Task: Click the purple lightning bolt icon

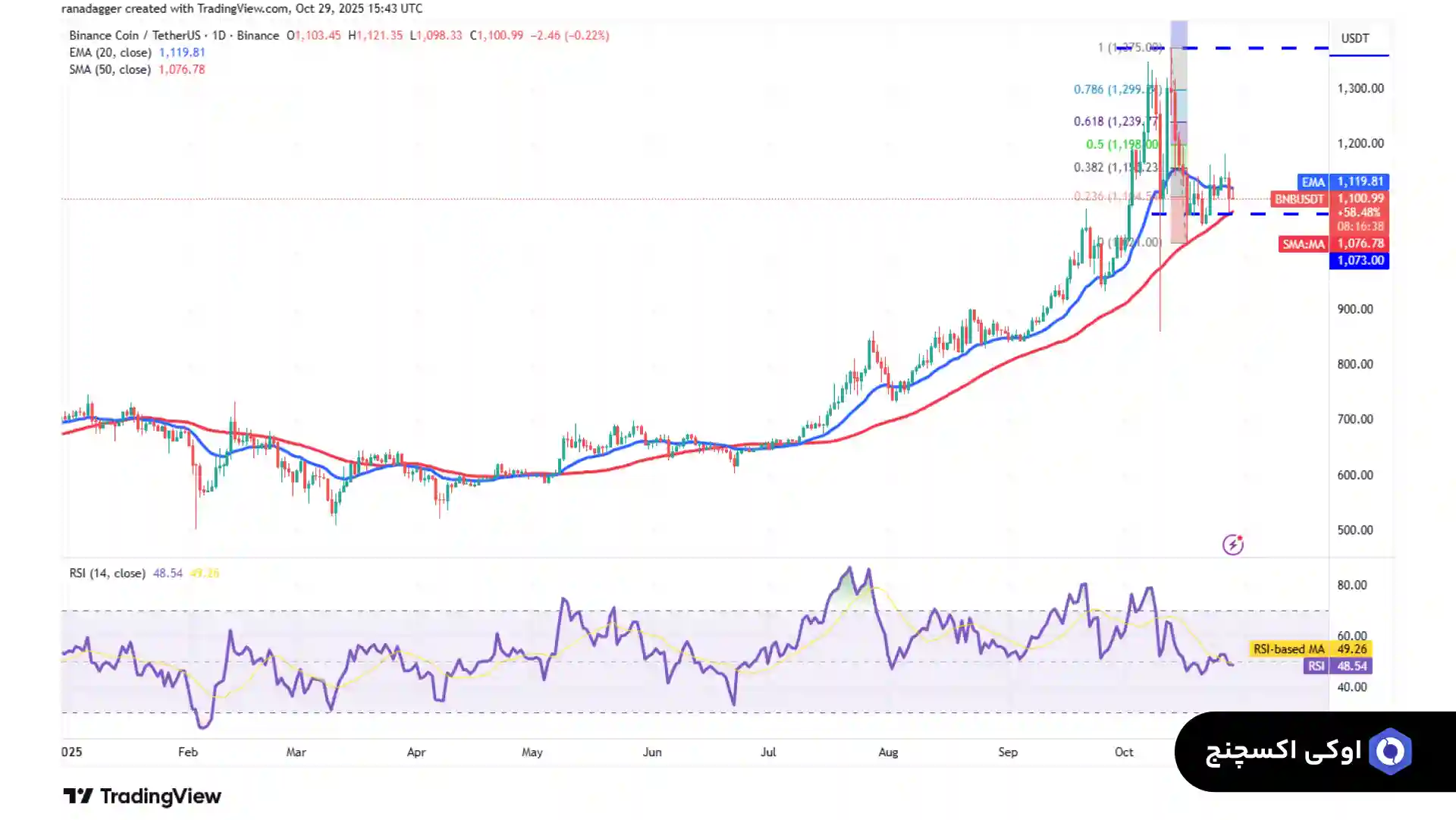Action: tap(1232, 544)
